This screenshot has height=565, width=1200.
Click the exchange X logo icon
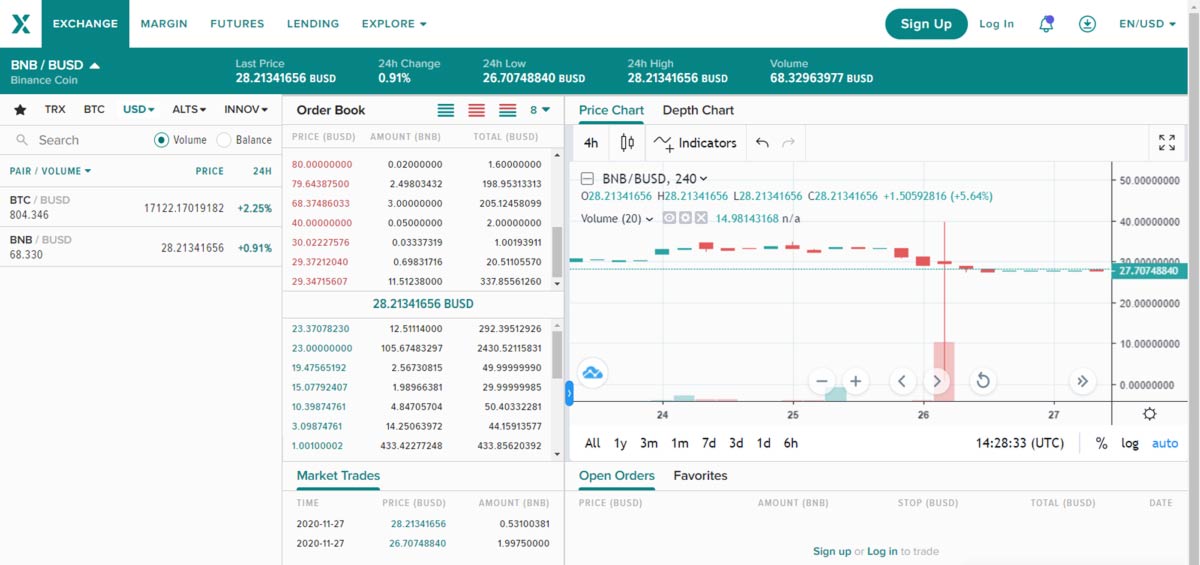[x=21, y=23]
